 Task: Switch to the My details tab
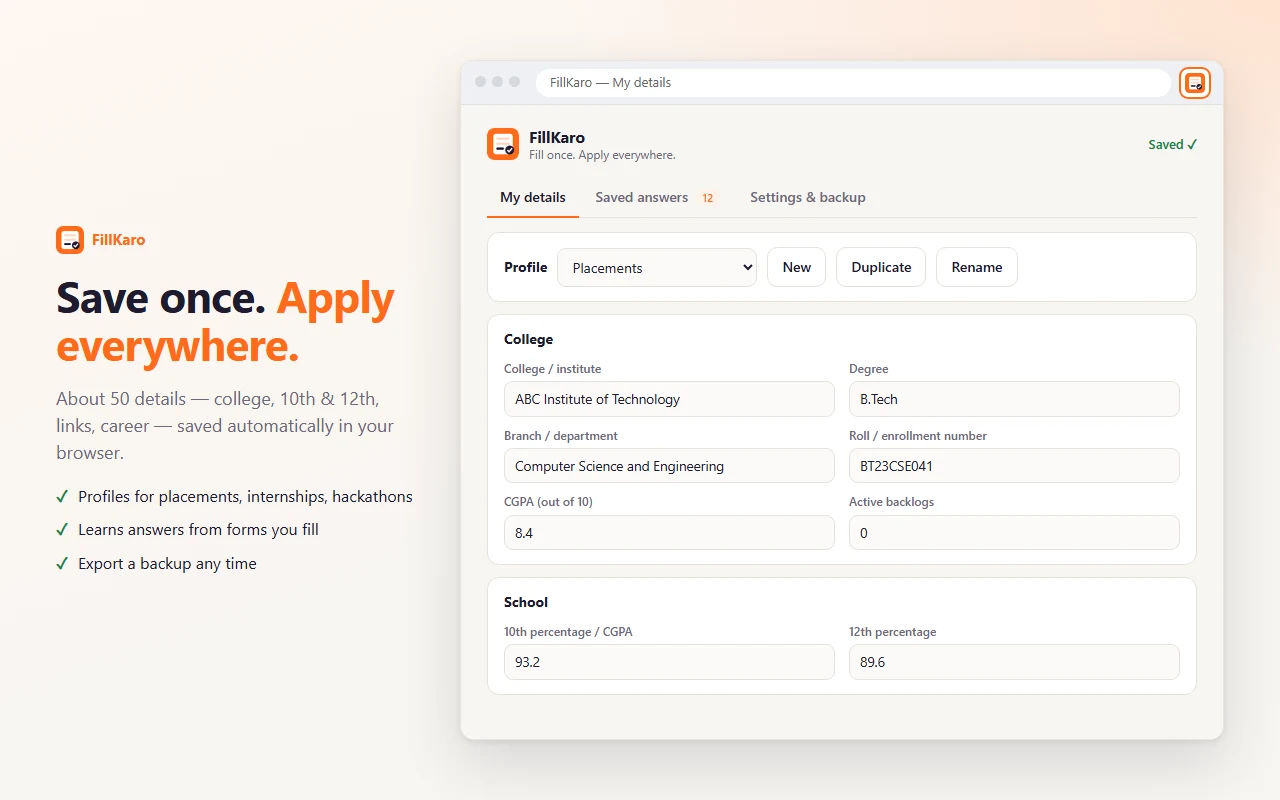click(x=533, y=197)
